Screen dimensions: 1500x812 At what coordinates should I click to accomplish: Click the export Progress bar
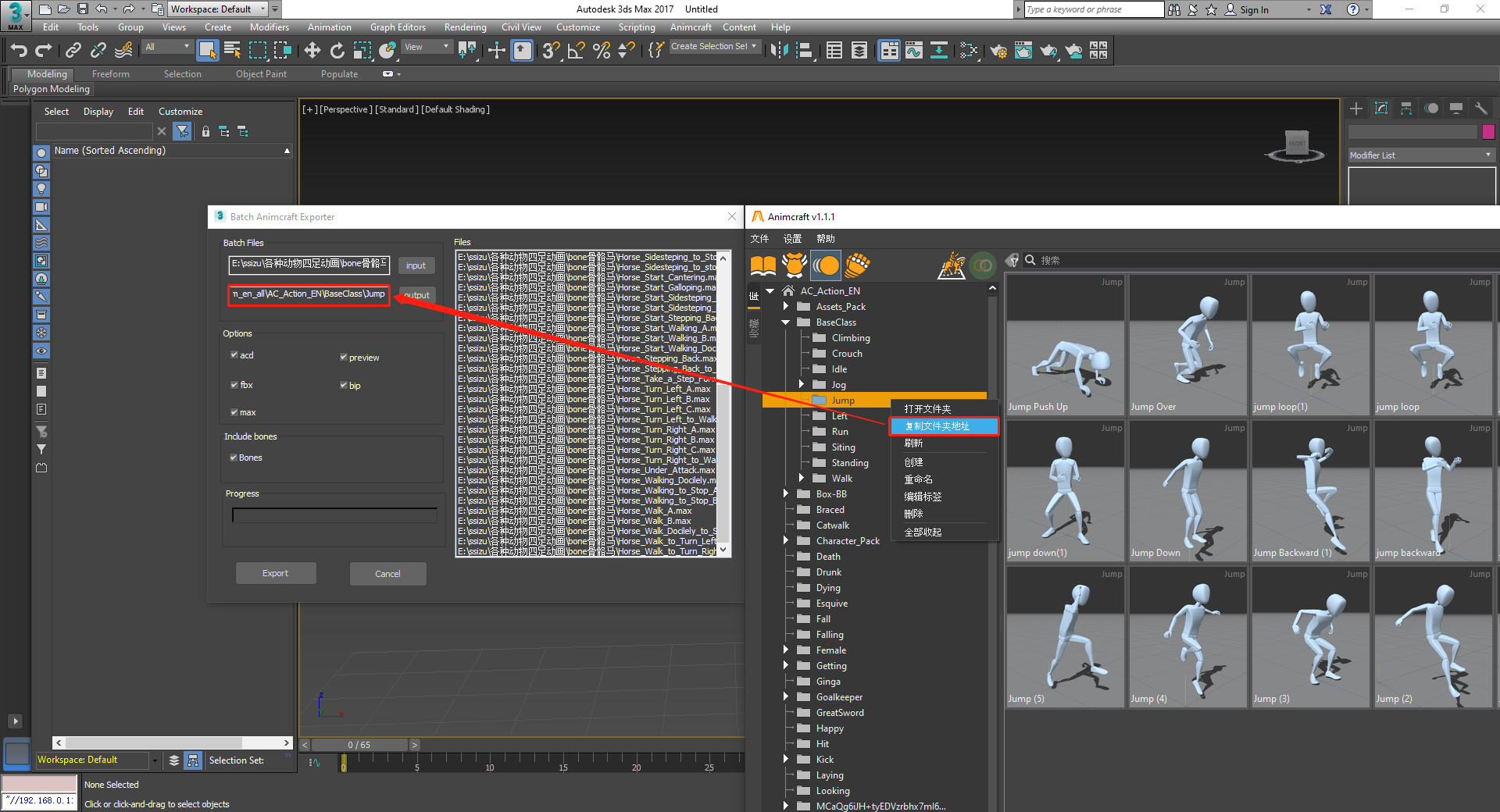coord(334,515)
